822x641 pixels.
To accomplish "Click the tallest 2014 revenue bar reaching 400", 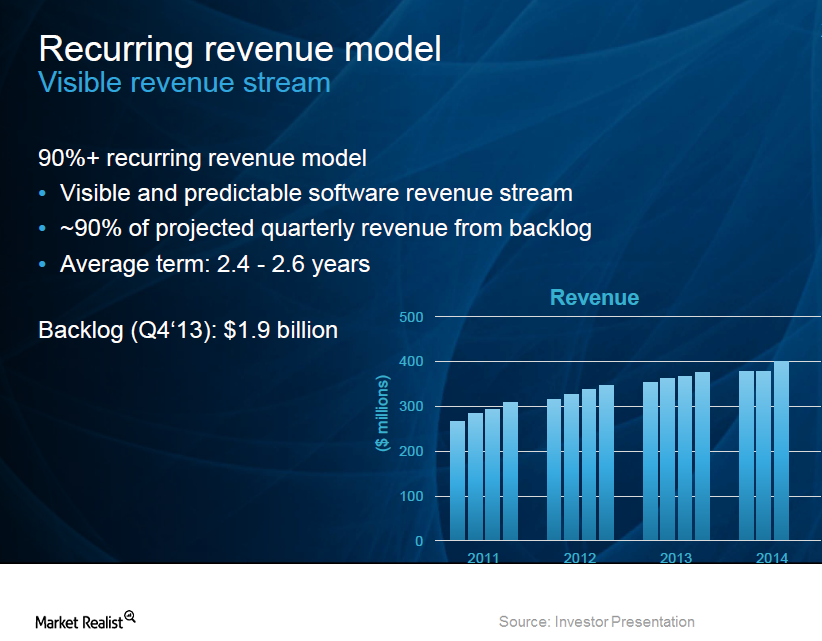I will pos(781,451).
